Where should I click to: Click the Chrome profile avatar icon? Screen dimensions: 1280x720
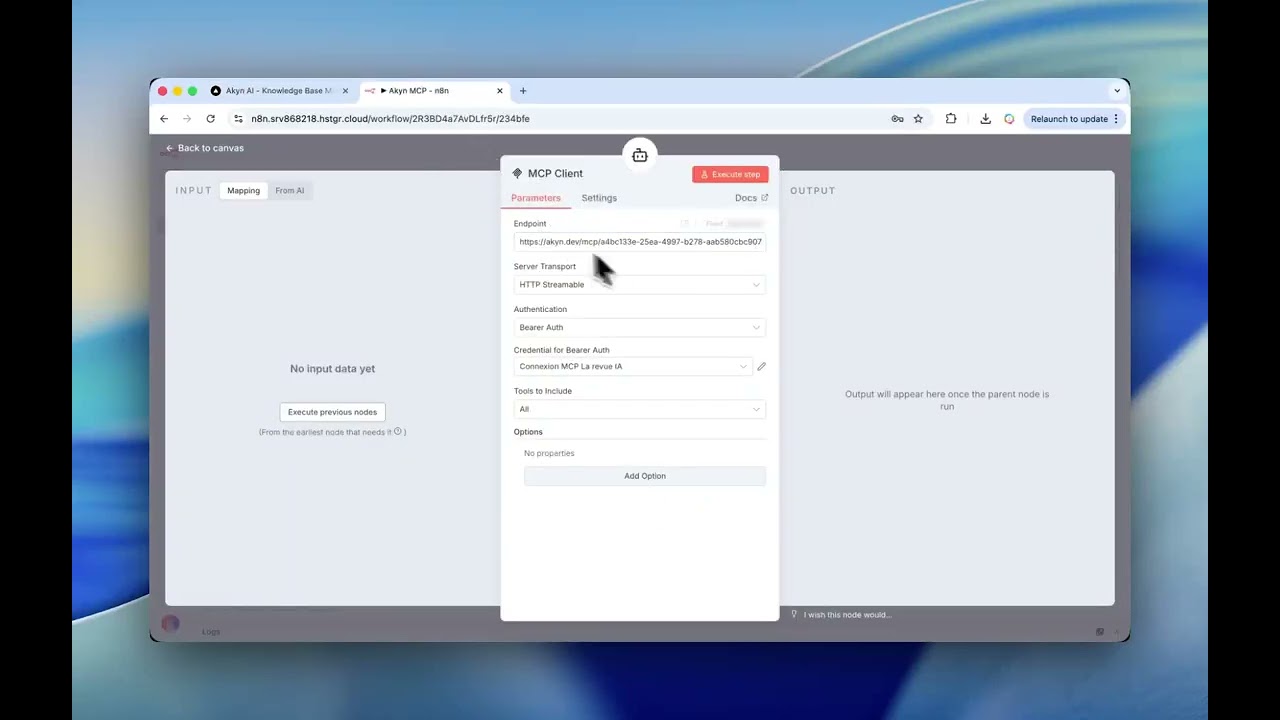(x=1009, y=119)
